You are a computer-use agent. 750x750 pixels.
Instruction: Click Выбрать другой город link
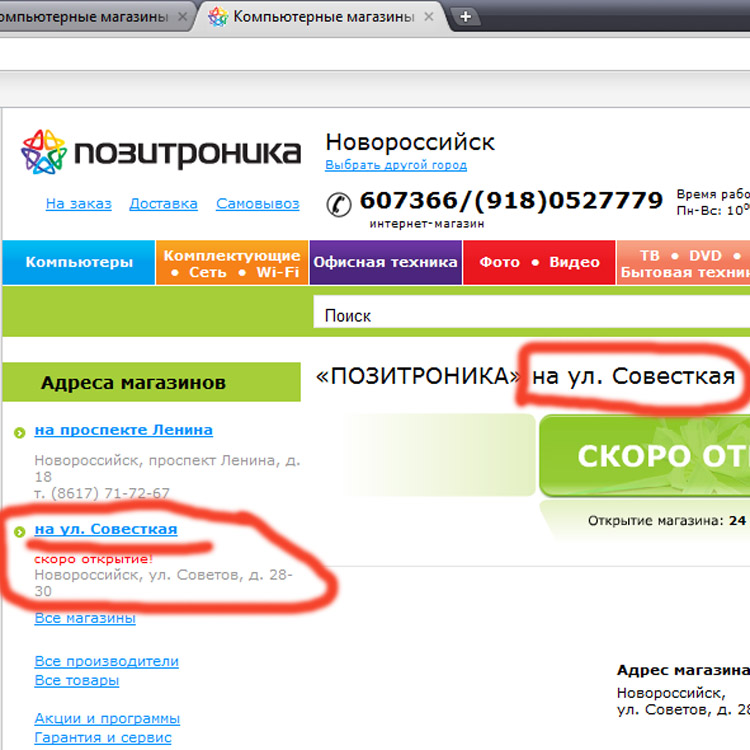[396, 165]
